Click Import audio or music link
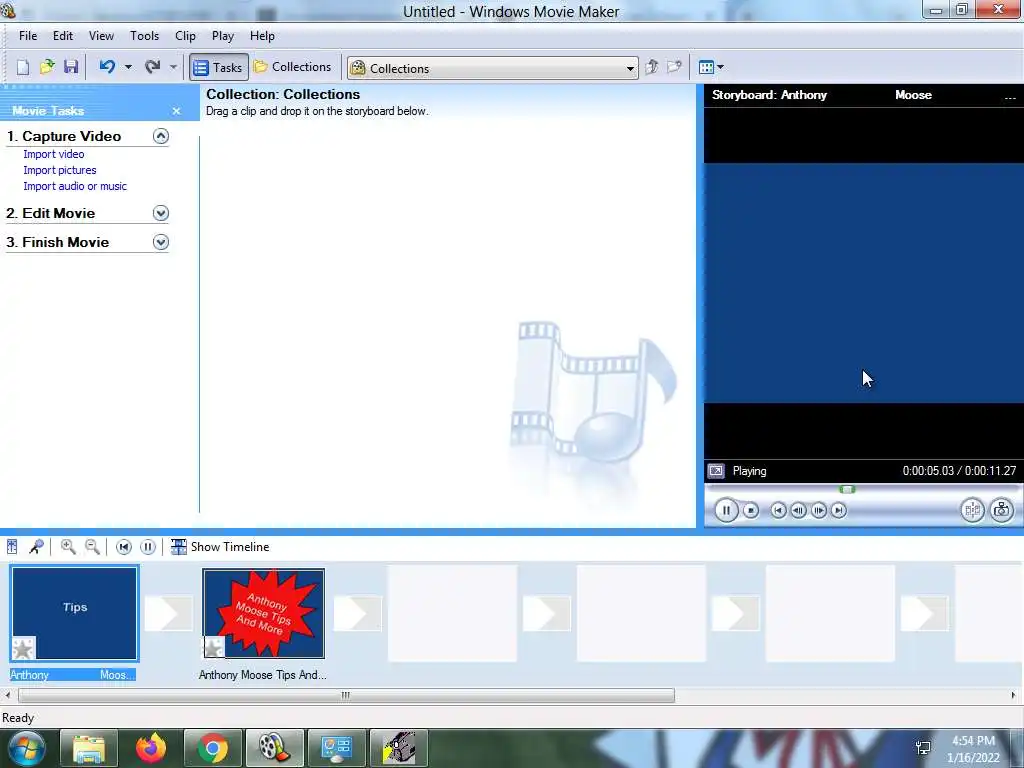 tap(75, 186)
